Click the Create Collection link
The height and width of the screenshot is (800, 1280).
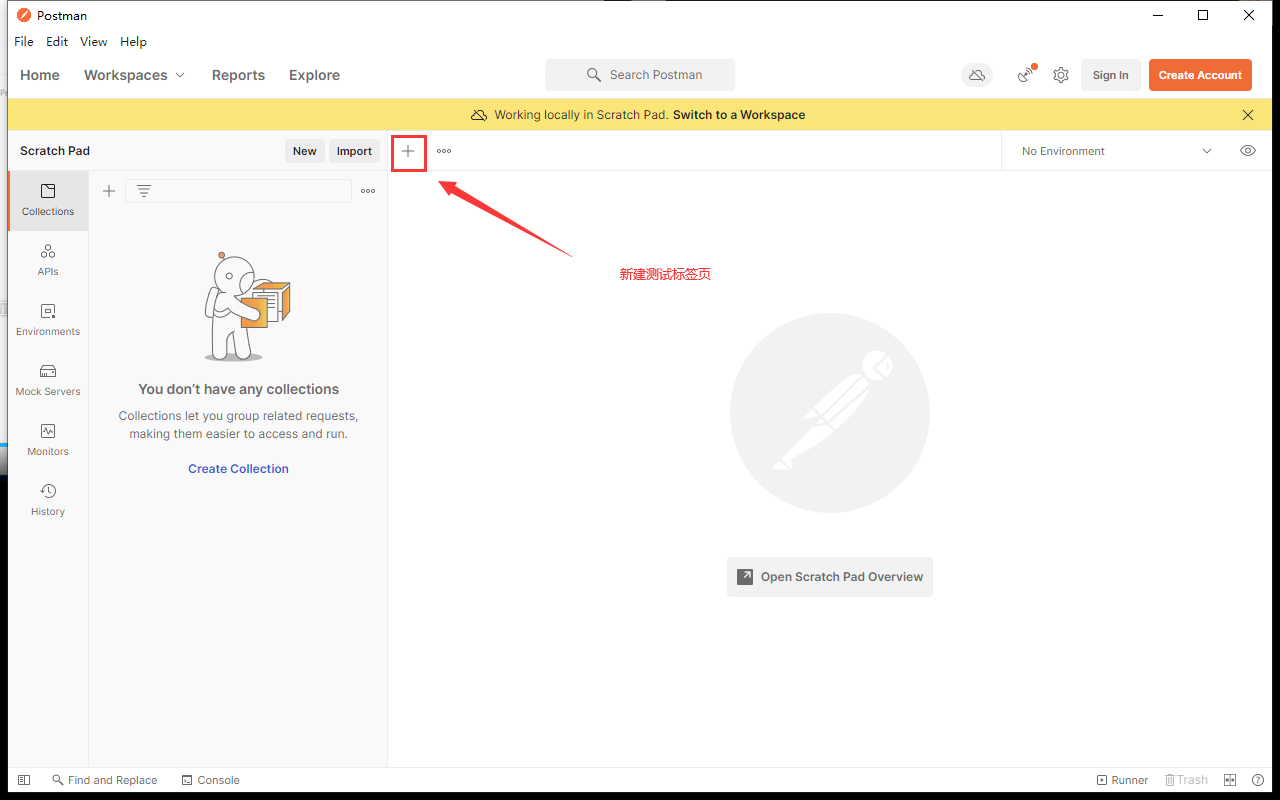(x=238, y=469)
